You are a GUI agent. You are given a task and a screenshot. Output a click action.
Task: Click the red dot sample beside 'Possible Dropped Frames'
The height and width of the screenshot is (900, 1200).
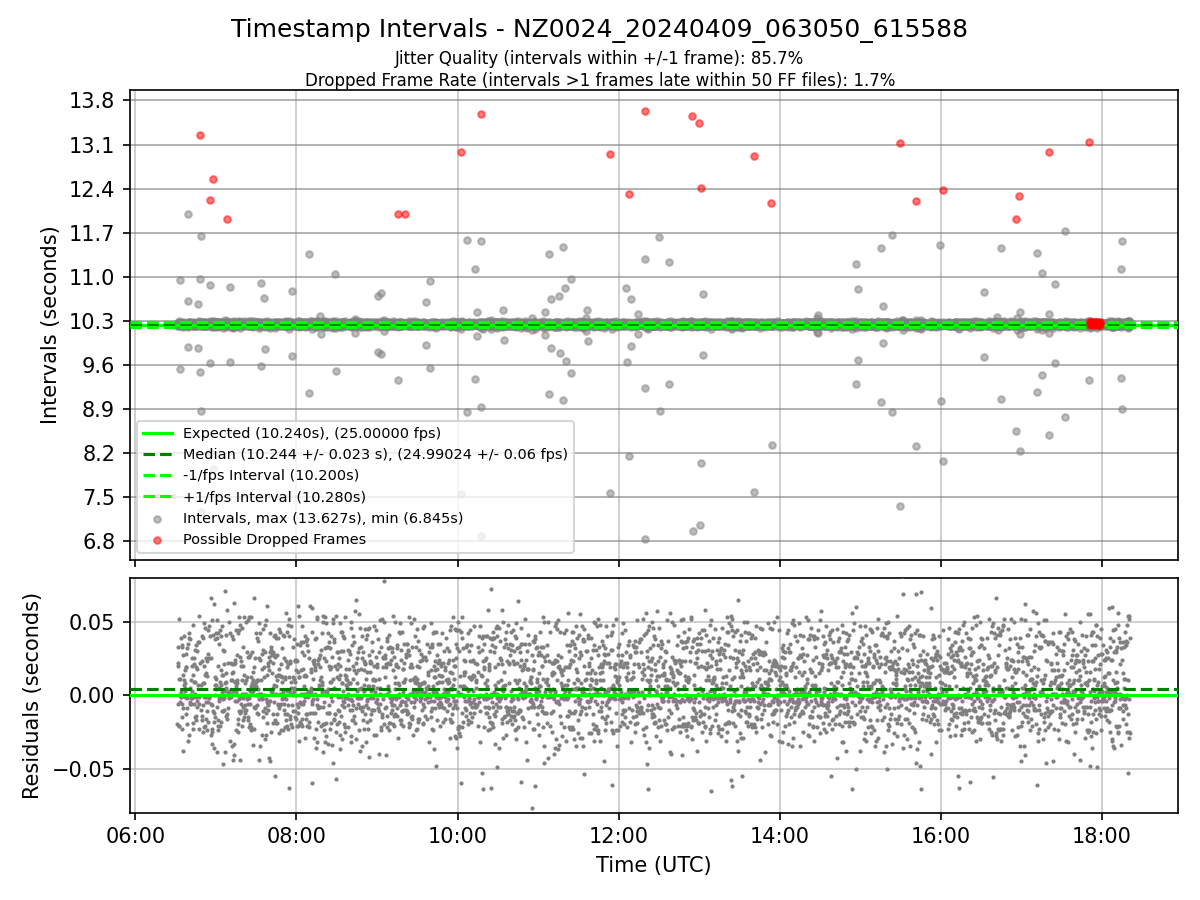pos(157,539)
